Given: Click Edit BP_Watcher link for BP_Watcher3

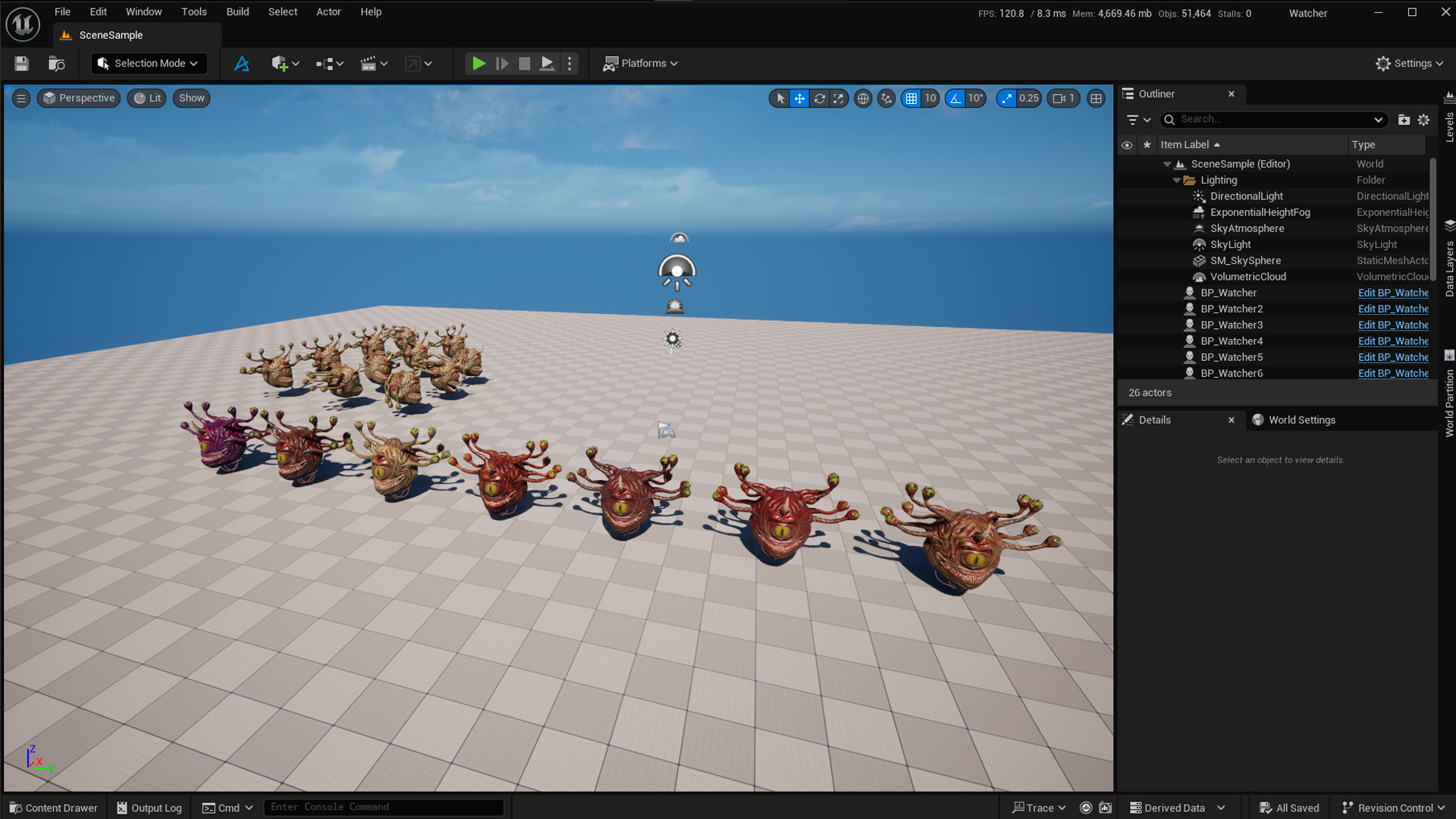Looking at the screenshot, I should (1392, 325).
